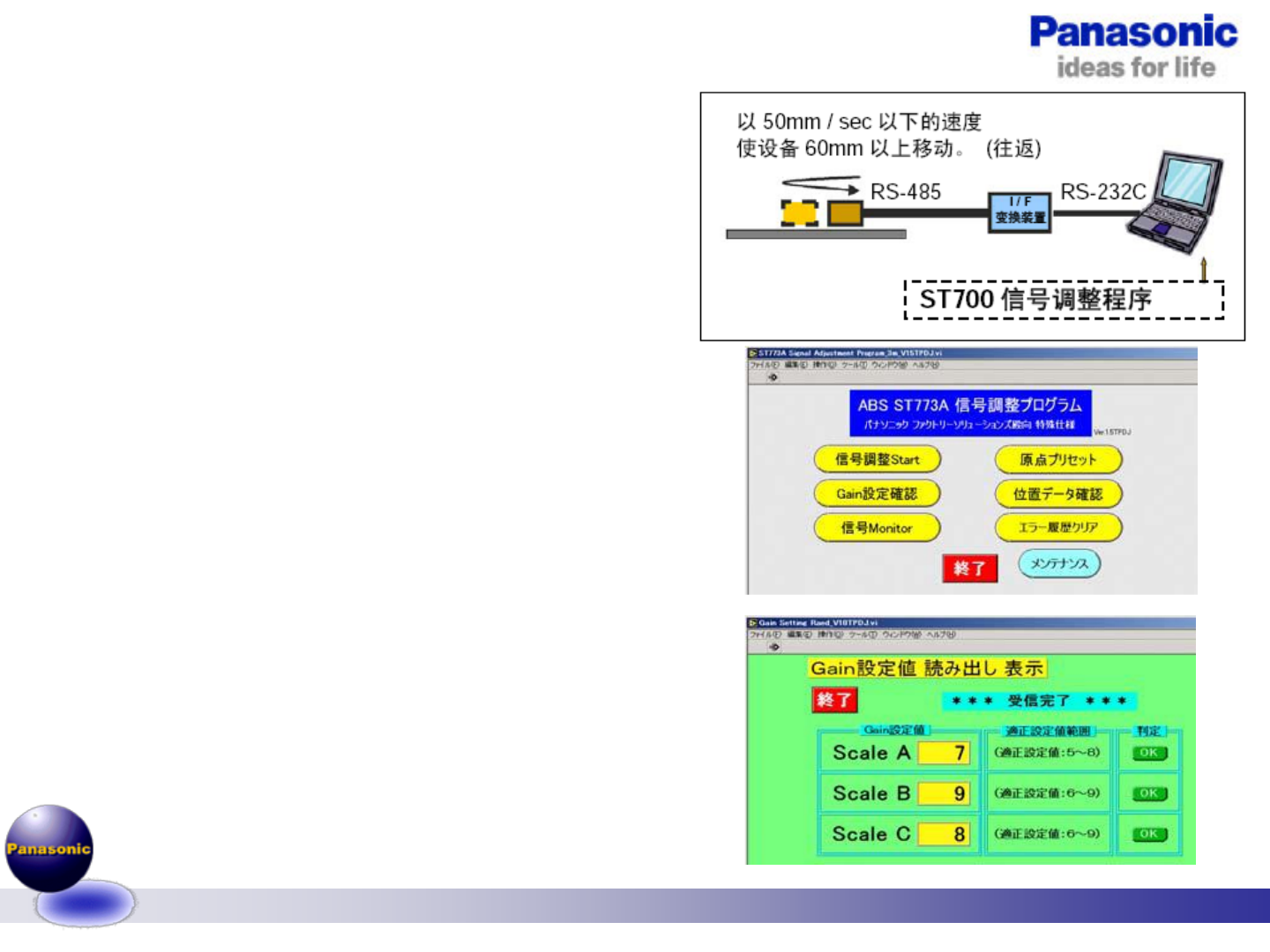Click the Panasonic globe logo in the slide corner
Viewport: 1270px width, 952px height.
pyautogui.click(x=49, y=848)
